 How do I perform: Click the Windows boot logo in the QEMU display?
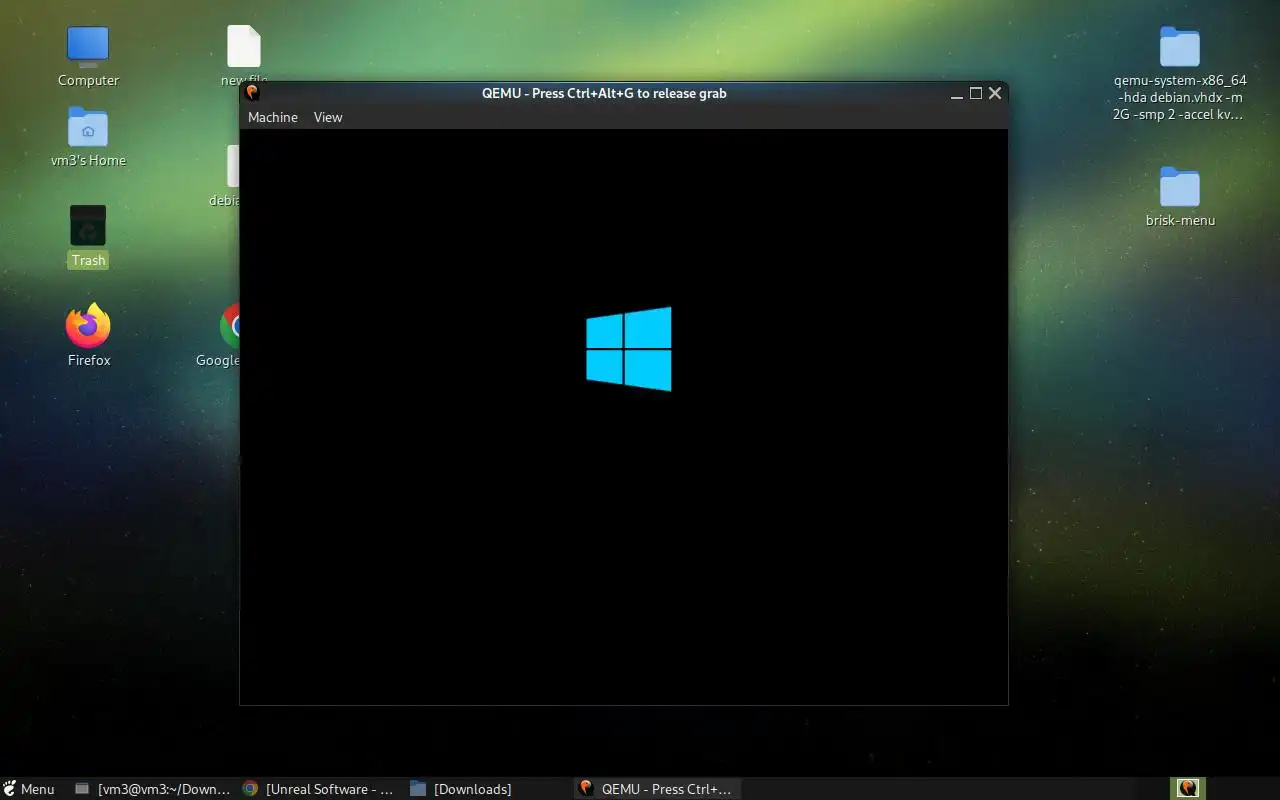click(629, 349)
